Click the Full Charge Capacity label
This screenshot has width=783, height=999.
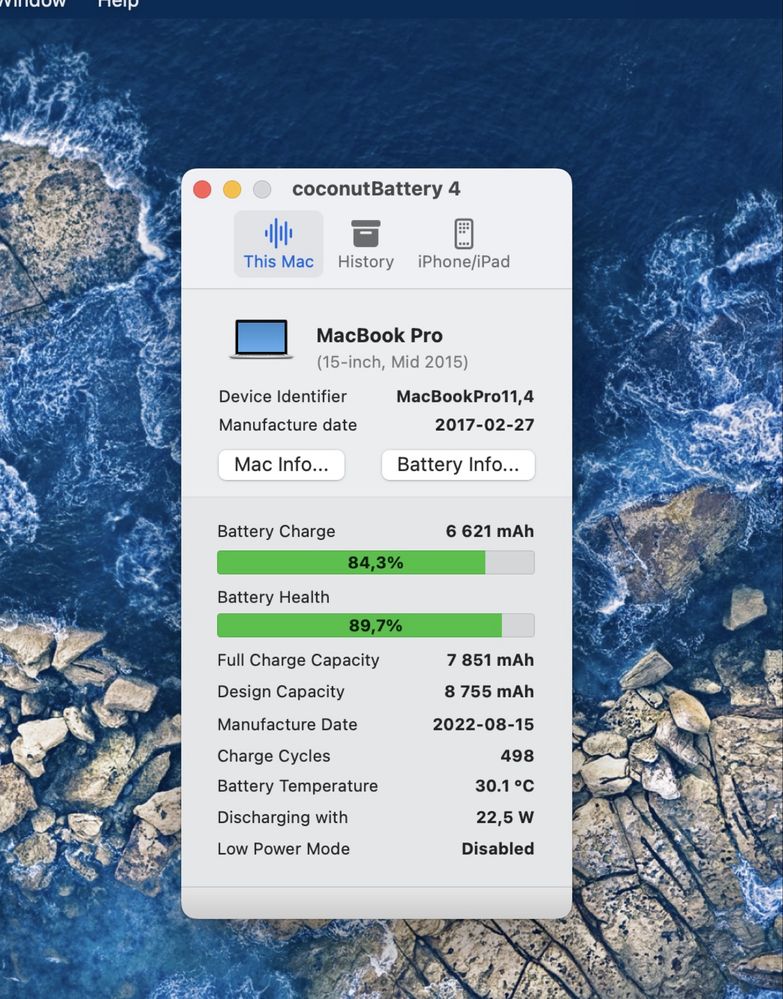pyautogui.click(x=298, y=660)
